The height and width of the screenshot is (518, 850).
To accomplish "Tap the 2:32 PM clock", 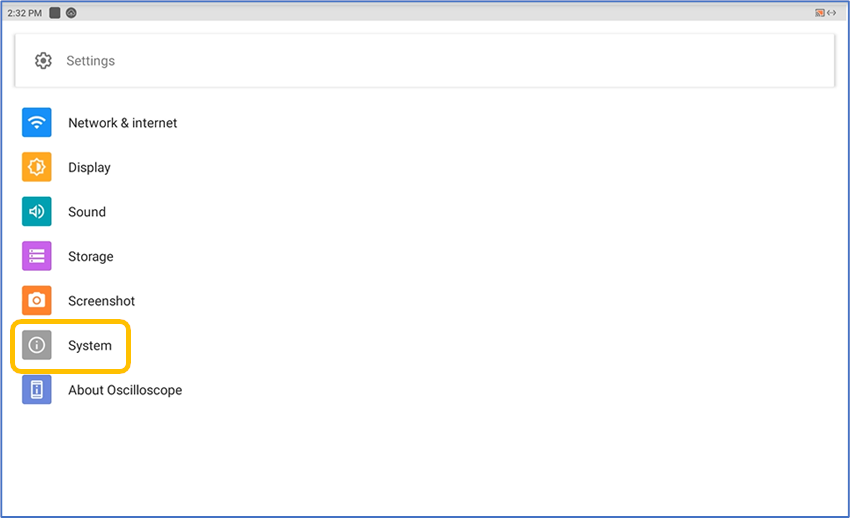I will coord(24,13).
